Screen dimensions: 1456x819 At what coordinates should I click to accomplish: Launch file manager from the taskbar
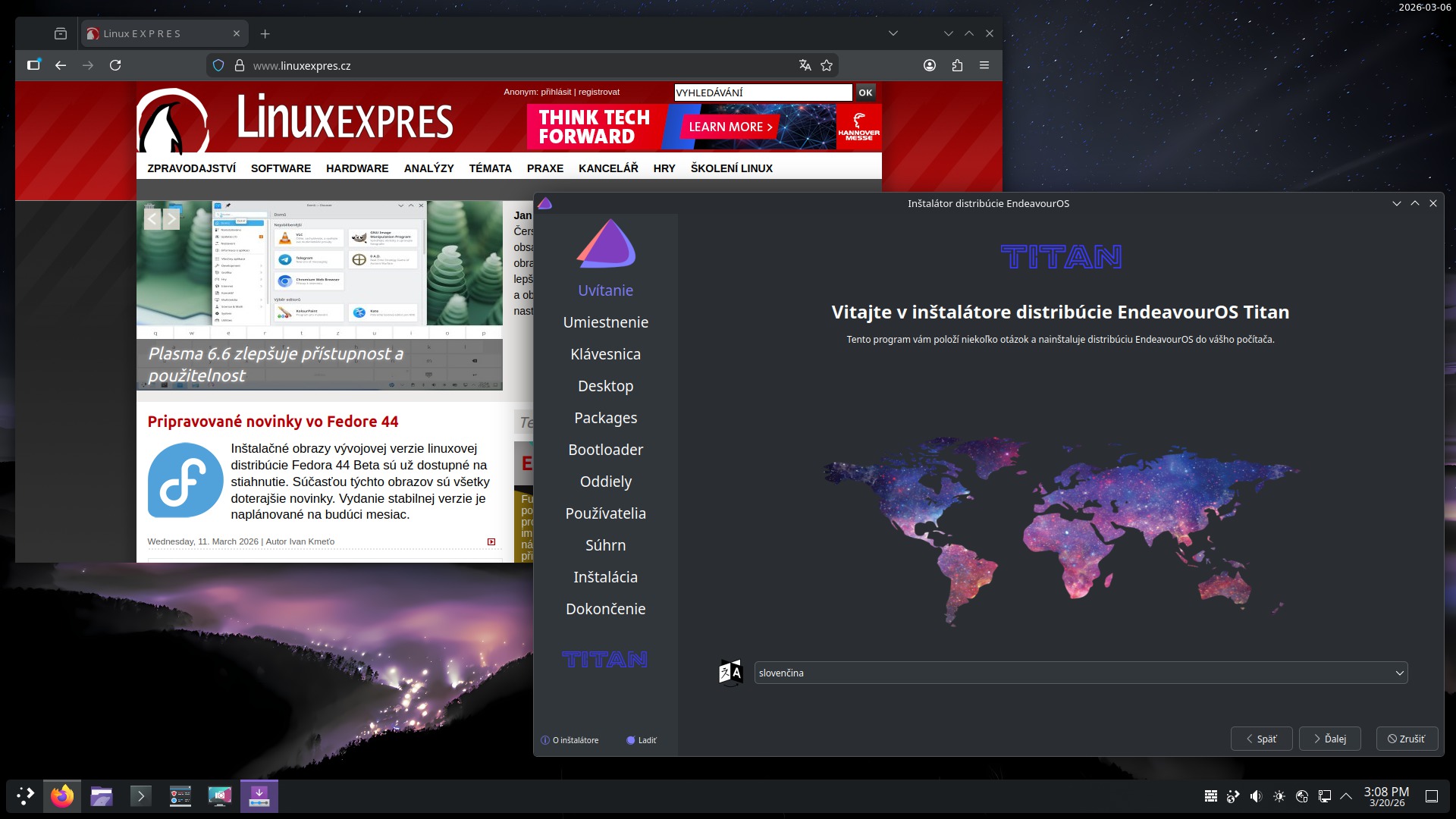(x=102, y=796)
